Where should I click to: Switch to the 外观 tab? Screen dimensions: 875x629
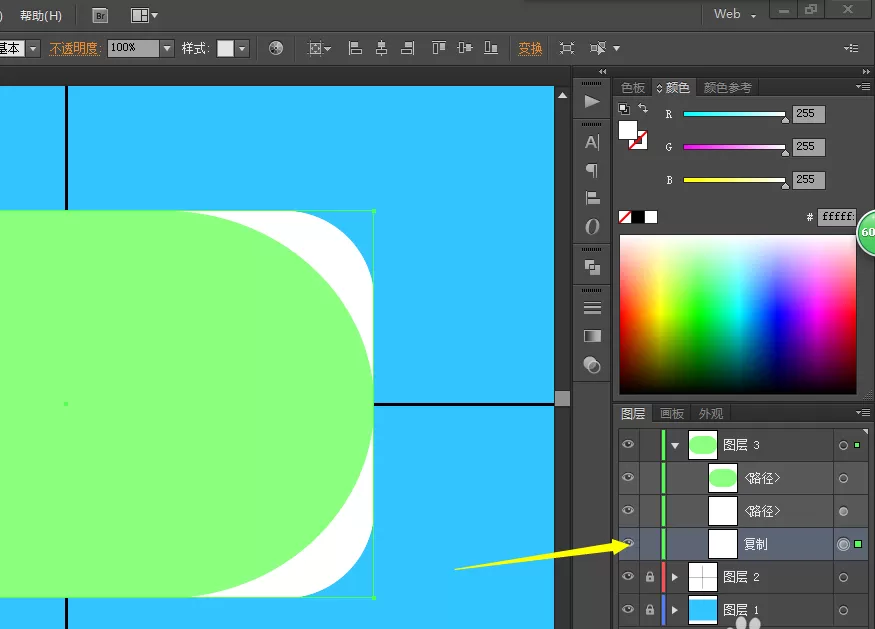click(710, 414)
